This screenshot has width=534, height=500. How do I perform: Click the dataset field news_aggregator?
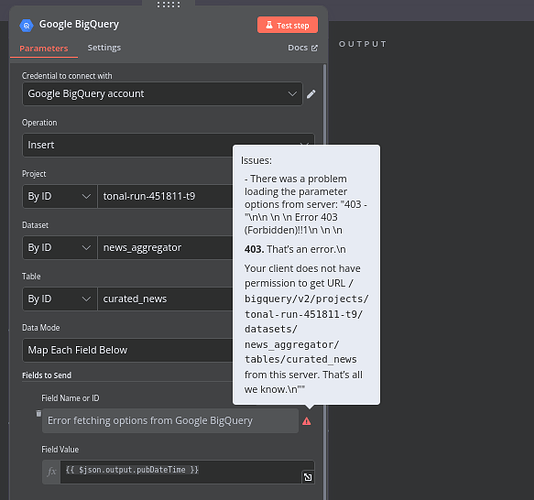pos(165,248)
